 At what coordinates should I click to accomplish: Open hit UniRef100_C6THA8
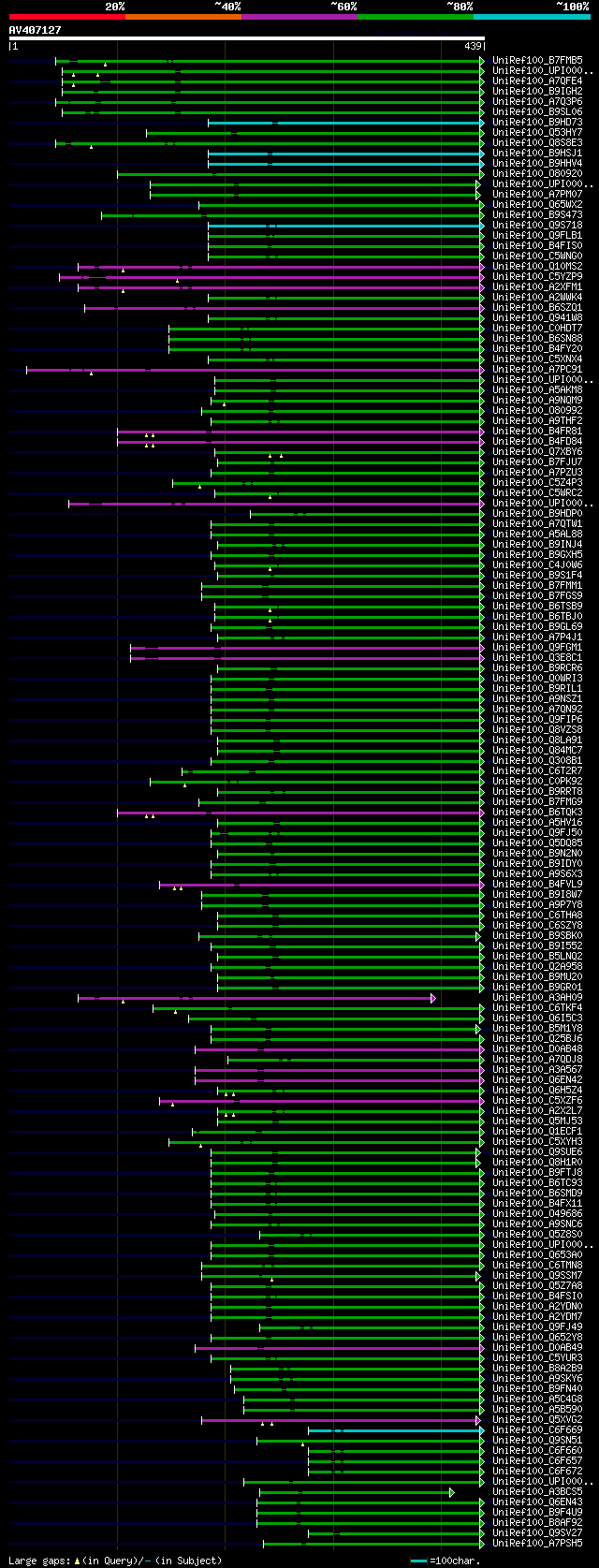click(537, 915)
